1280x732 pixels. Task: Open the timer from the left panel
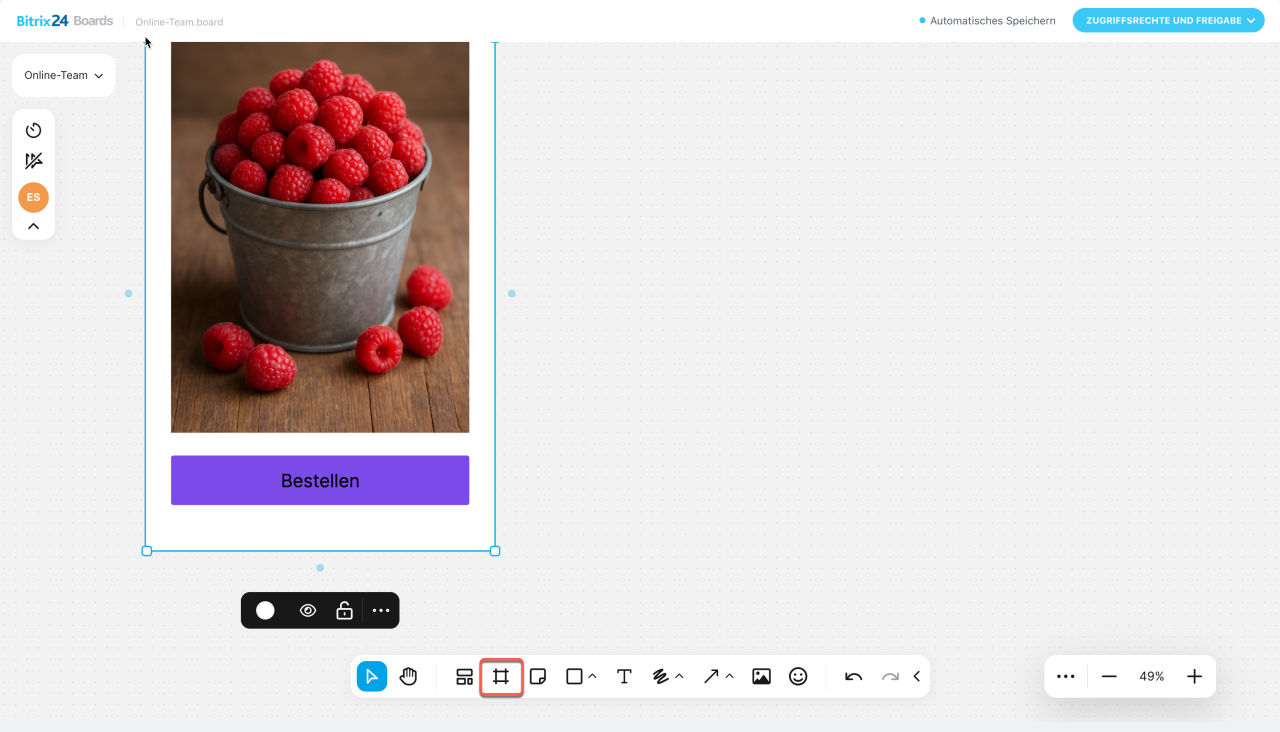tap(34, 130)
